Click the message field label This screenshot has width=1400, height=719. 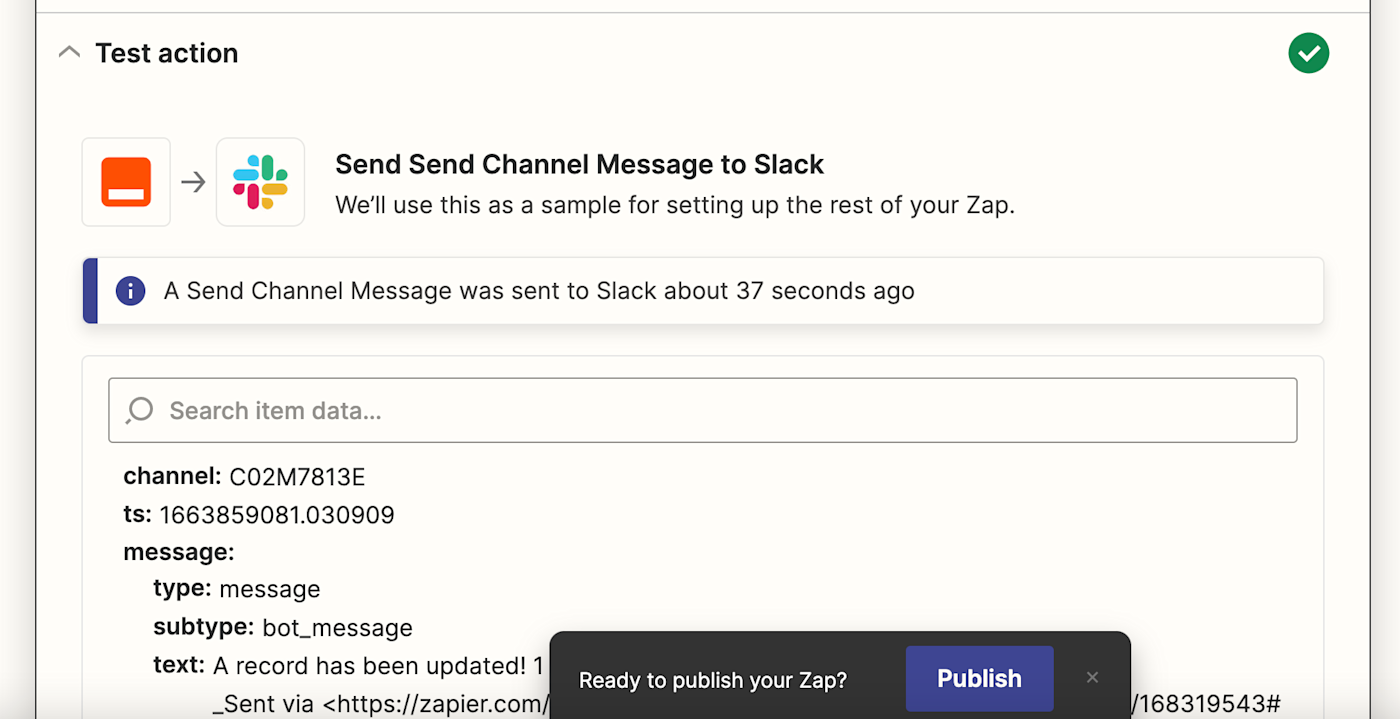tap(178, 552)
